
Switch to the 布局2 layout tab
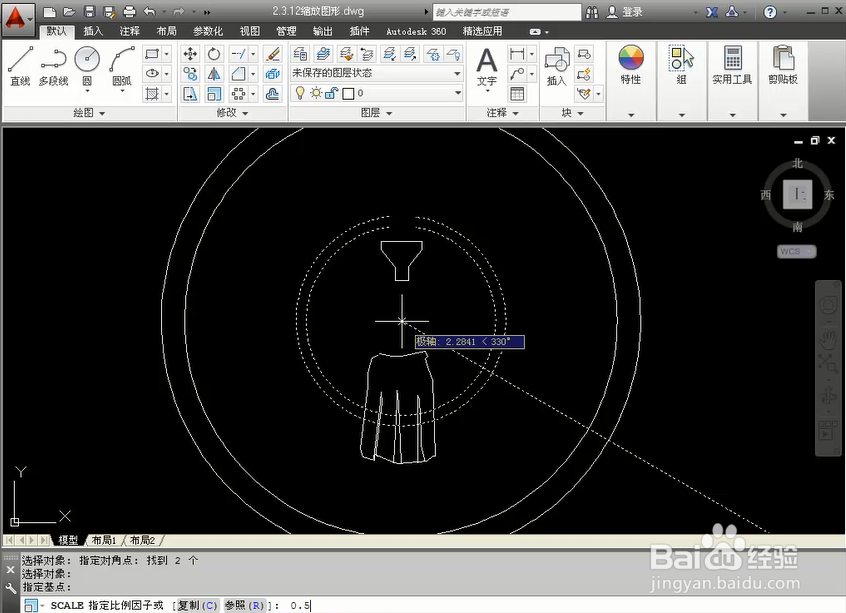(x=142, y=540)
